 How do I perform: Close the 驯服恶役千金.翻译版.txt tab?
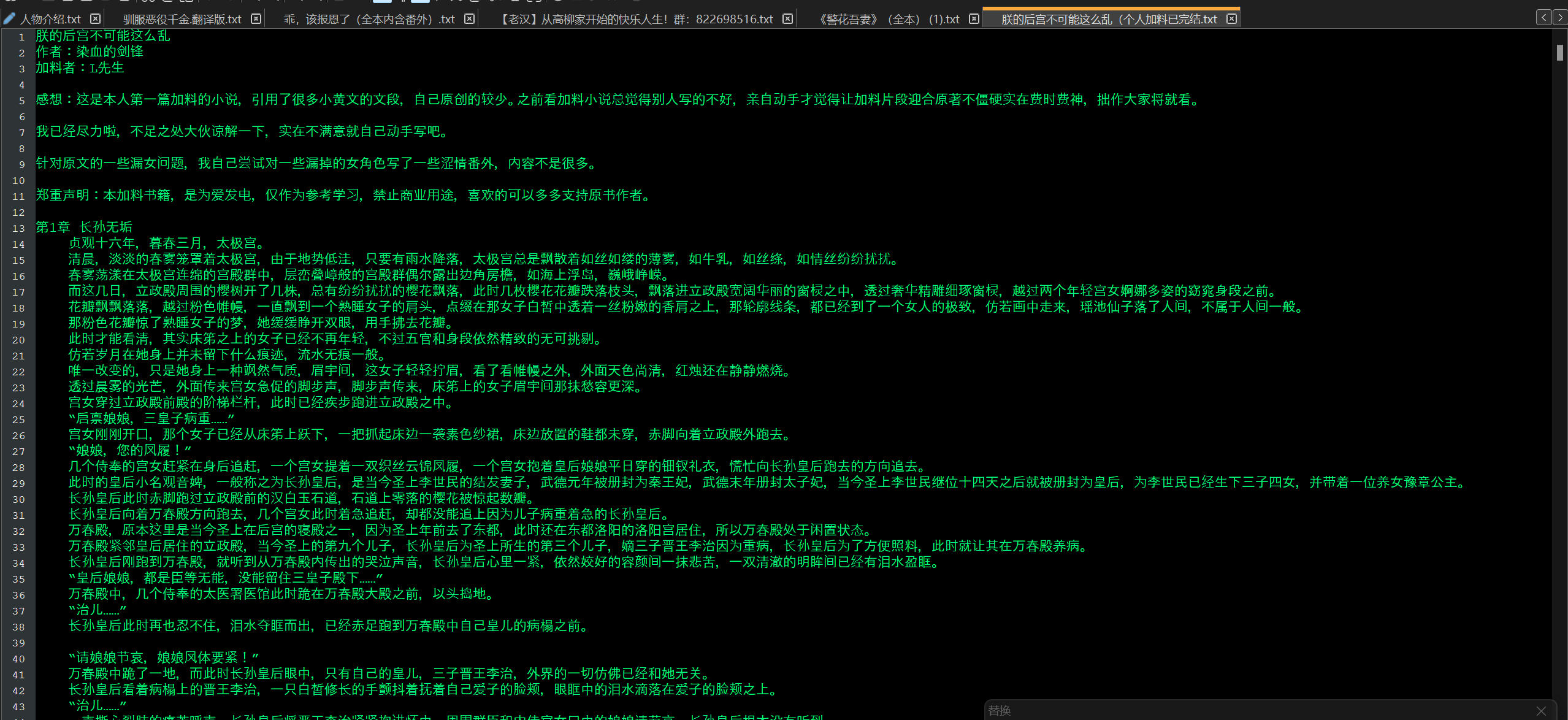coord(256,19)
